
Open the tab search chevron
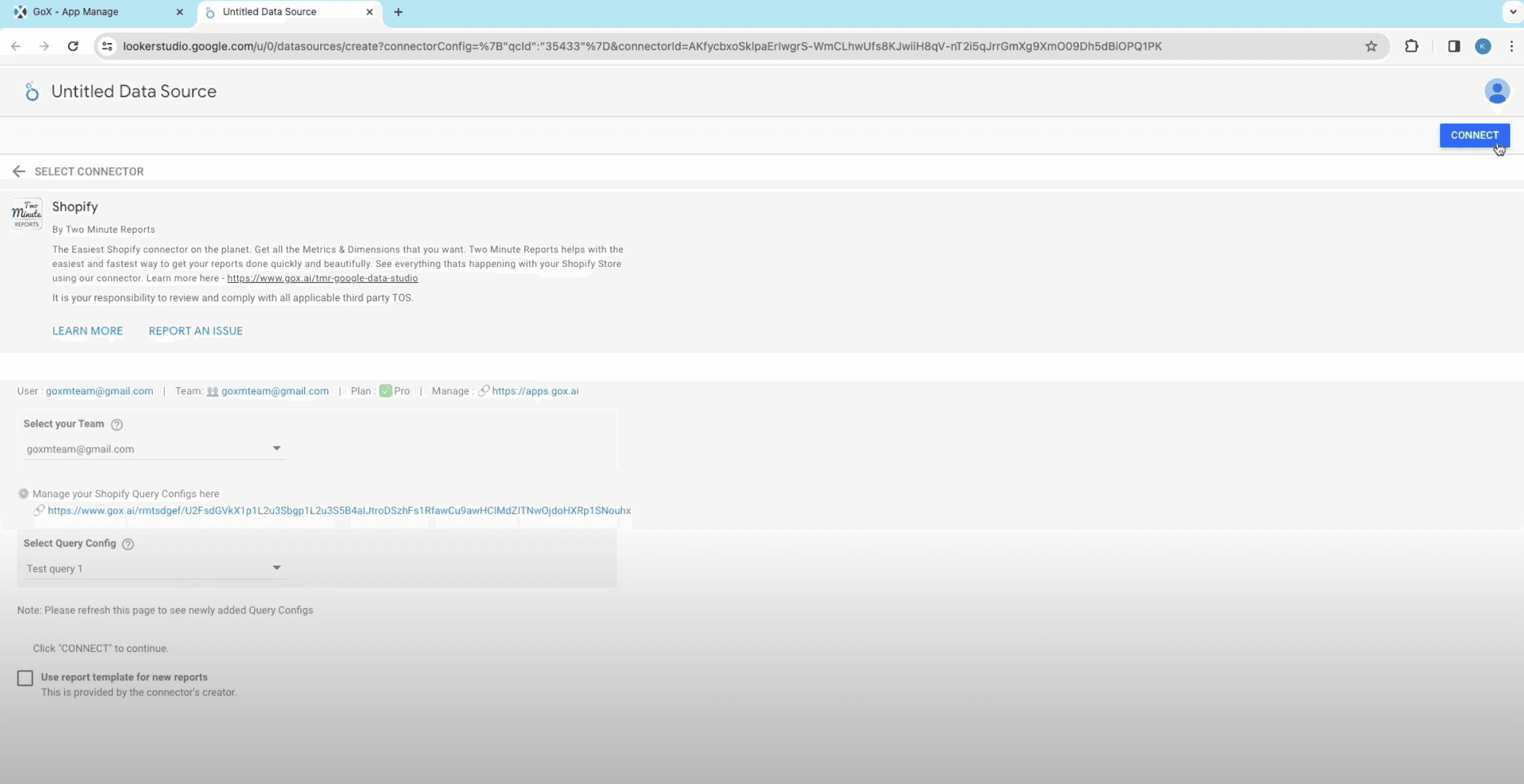coord(1513,12)
